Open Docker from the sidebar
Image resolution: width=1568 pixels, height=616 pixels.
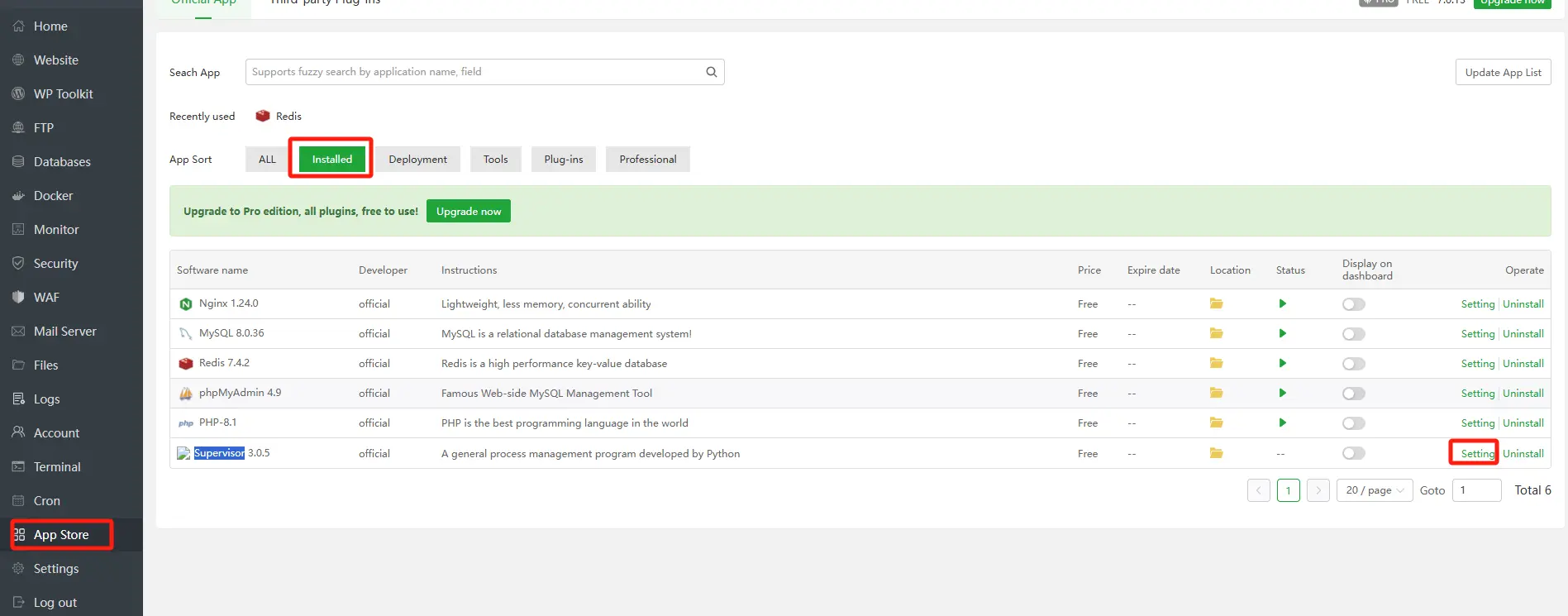coord(53,196)
